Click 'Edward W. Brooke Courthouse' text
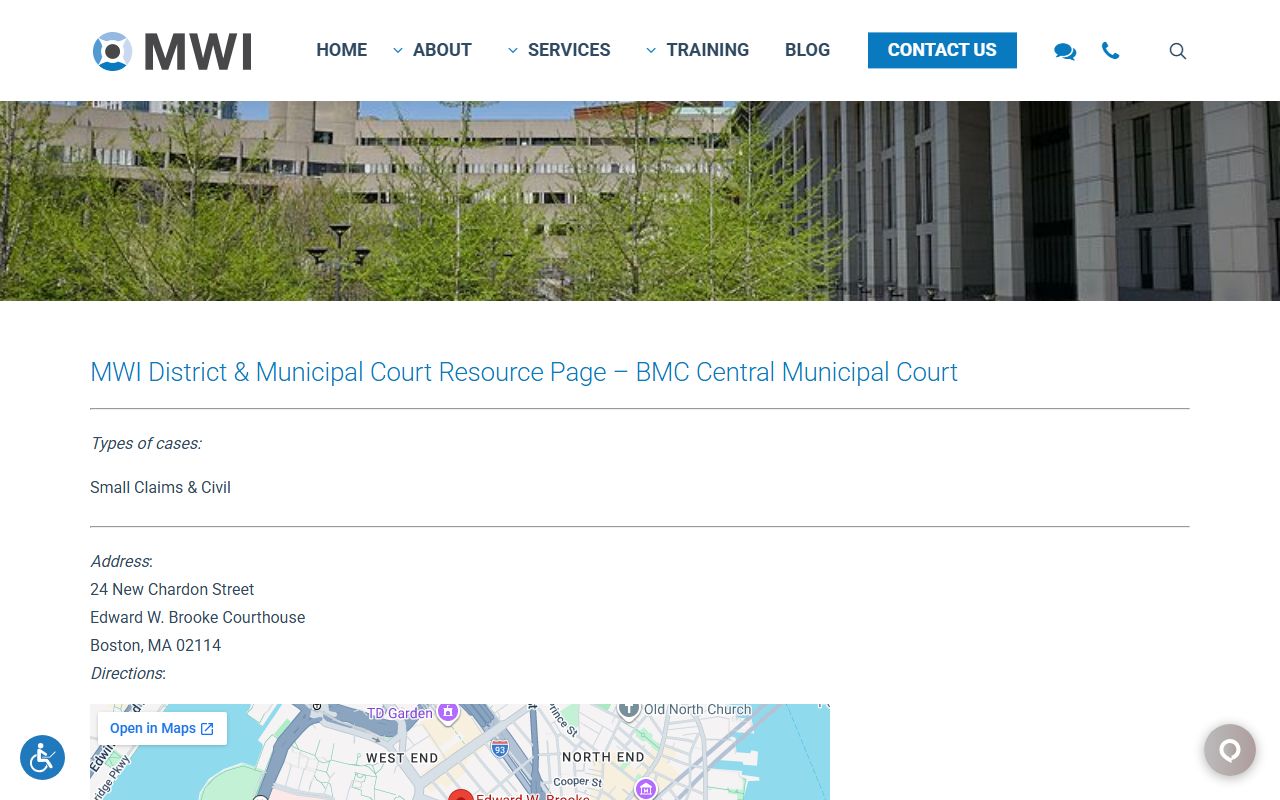The width and height of the screenshot is (1280, 800). [197, 617]
